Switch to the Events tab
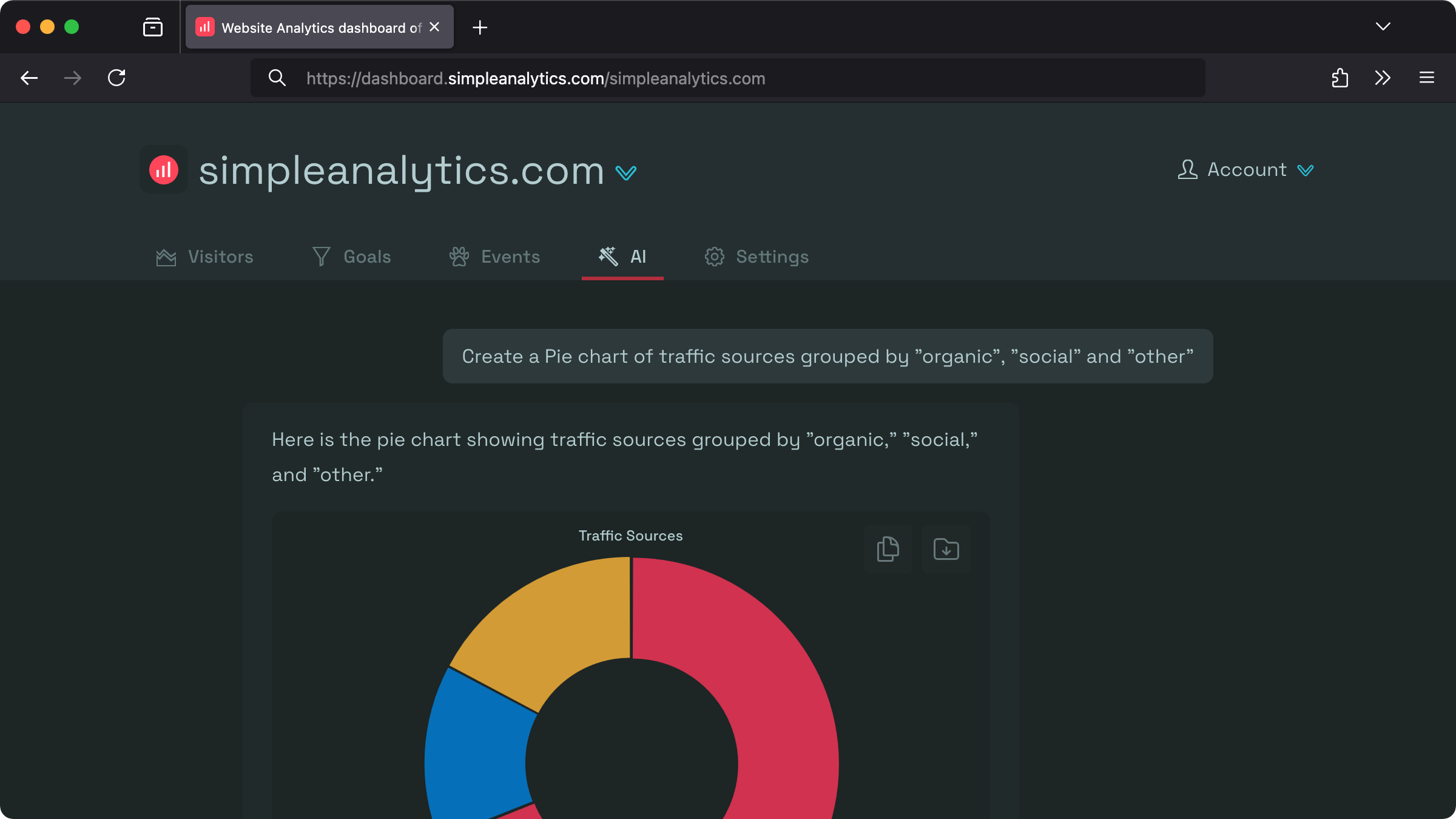This screenshot has width=1456, height=819. (494, 257)
